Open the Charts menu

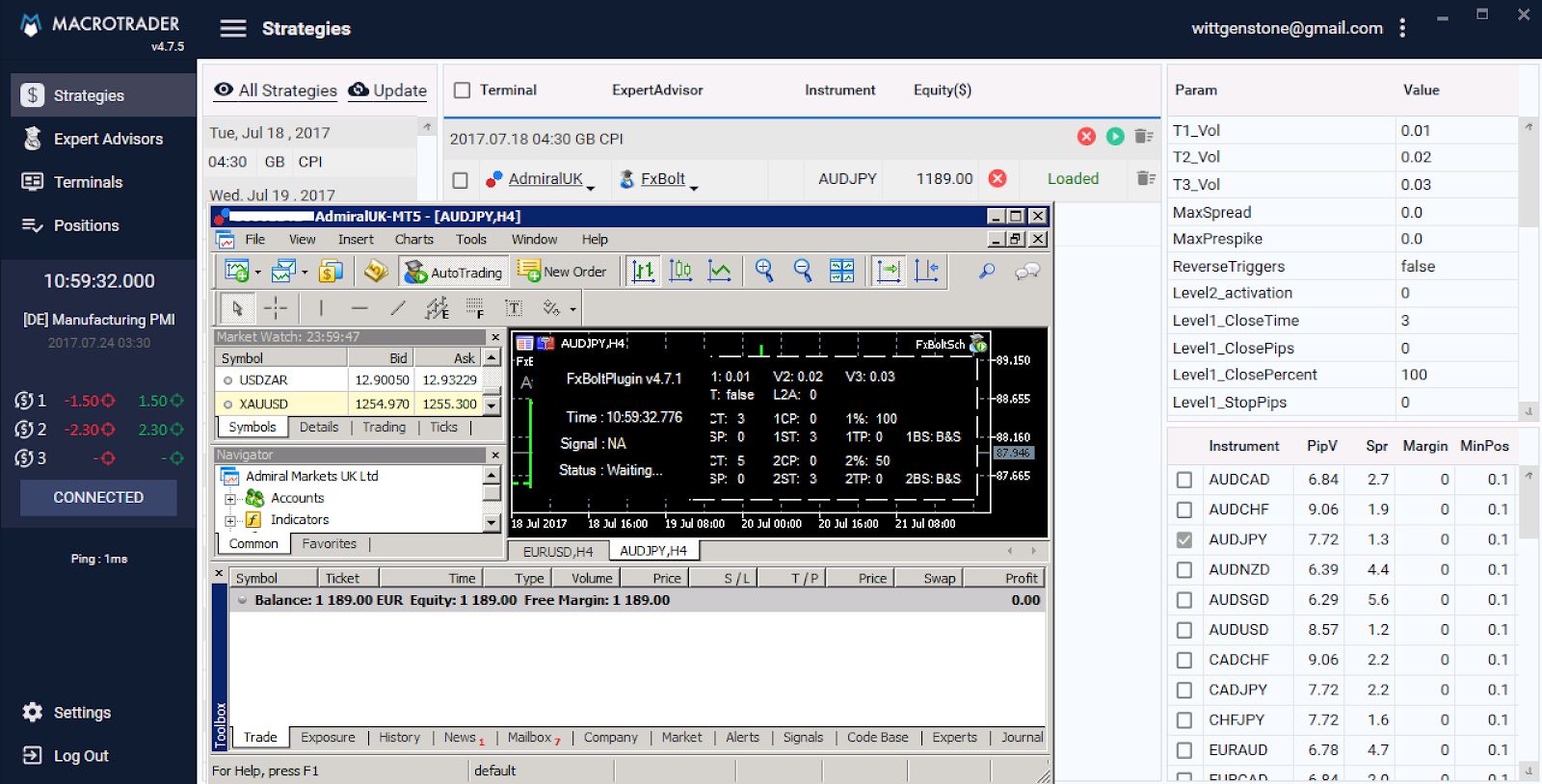pos(413,240)
